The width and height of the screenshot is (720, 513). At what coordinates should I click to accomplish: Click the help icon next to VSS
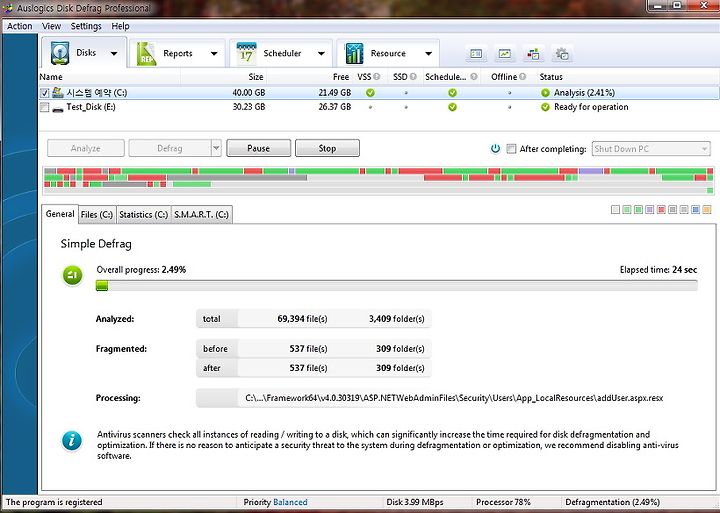377,77
